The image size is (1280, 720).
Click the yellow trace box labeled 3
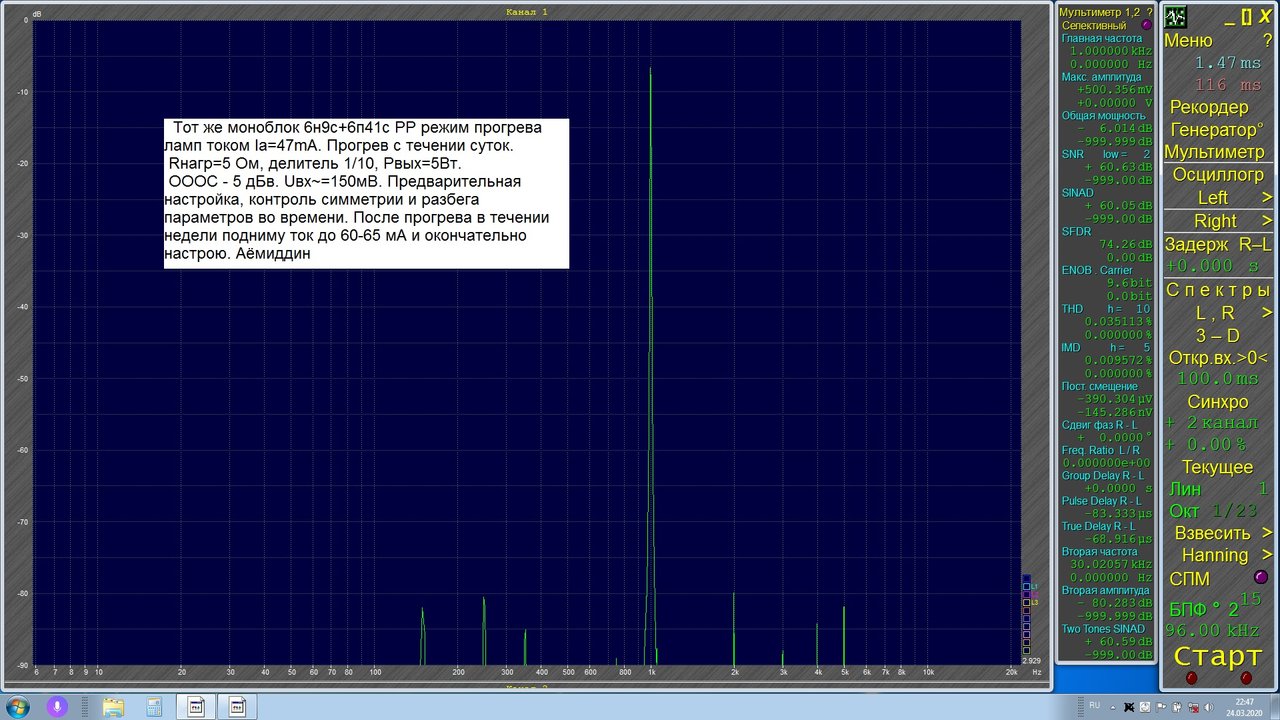[1026, 603]
